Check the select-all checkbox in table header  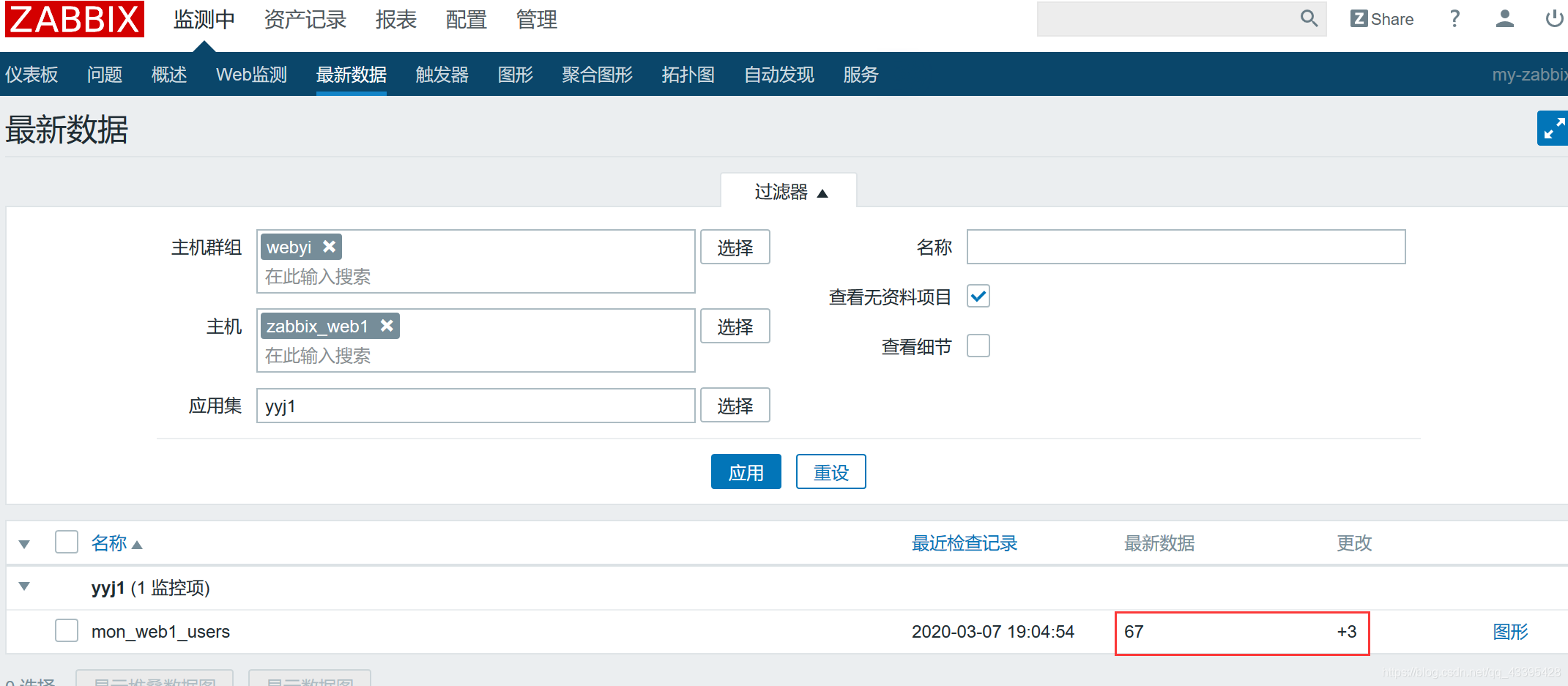click(x=67, y=542)
